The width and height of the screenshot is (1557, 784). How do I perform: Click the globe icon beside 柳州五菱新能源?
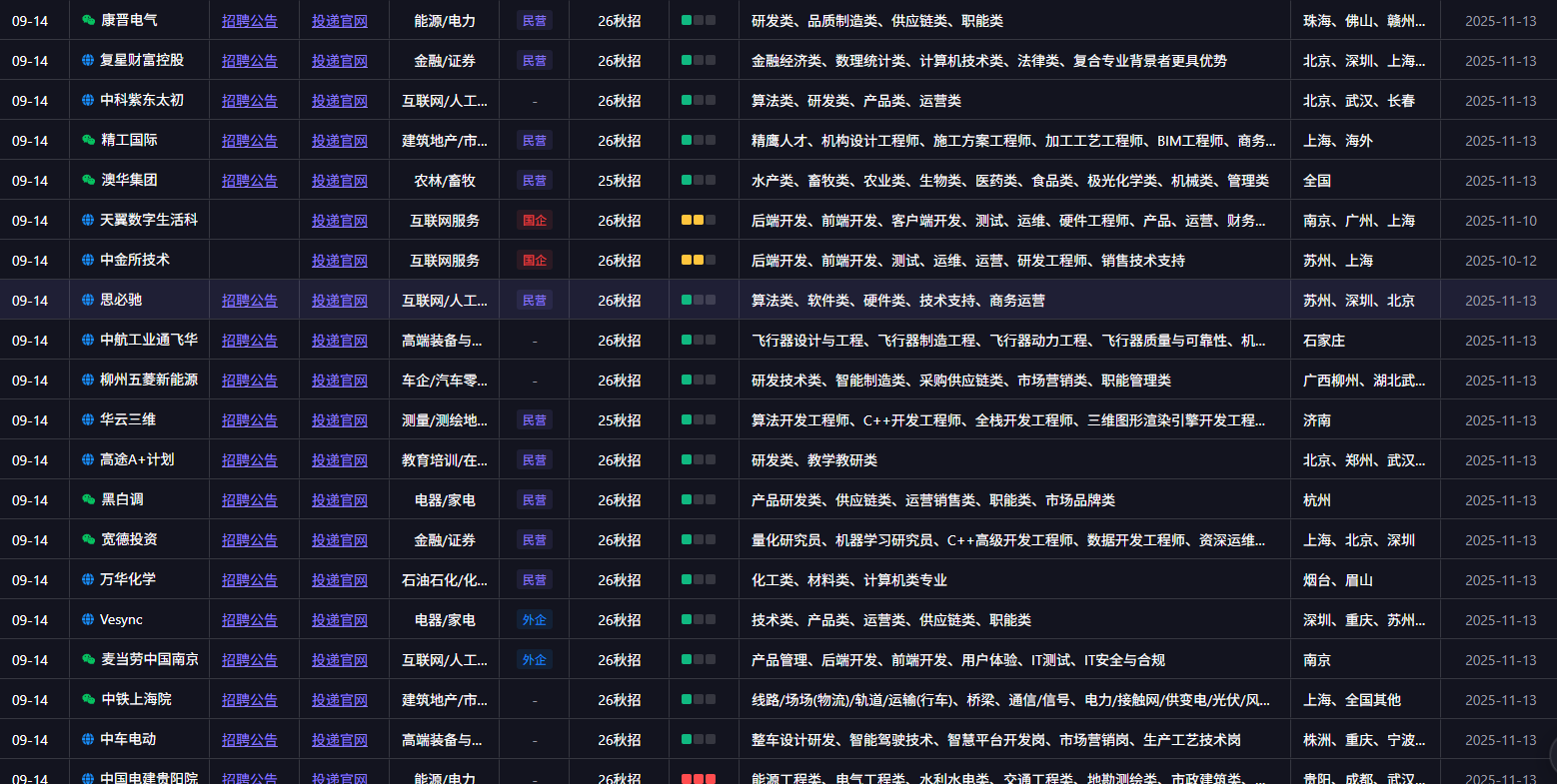[87, 380]
